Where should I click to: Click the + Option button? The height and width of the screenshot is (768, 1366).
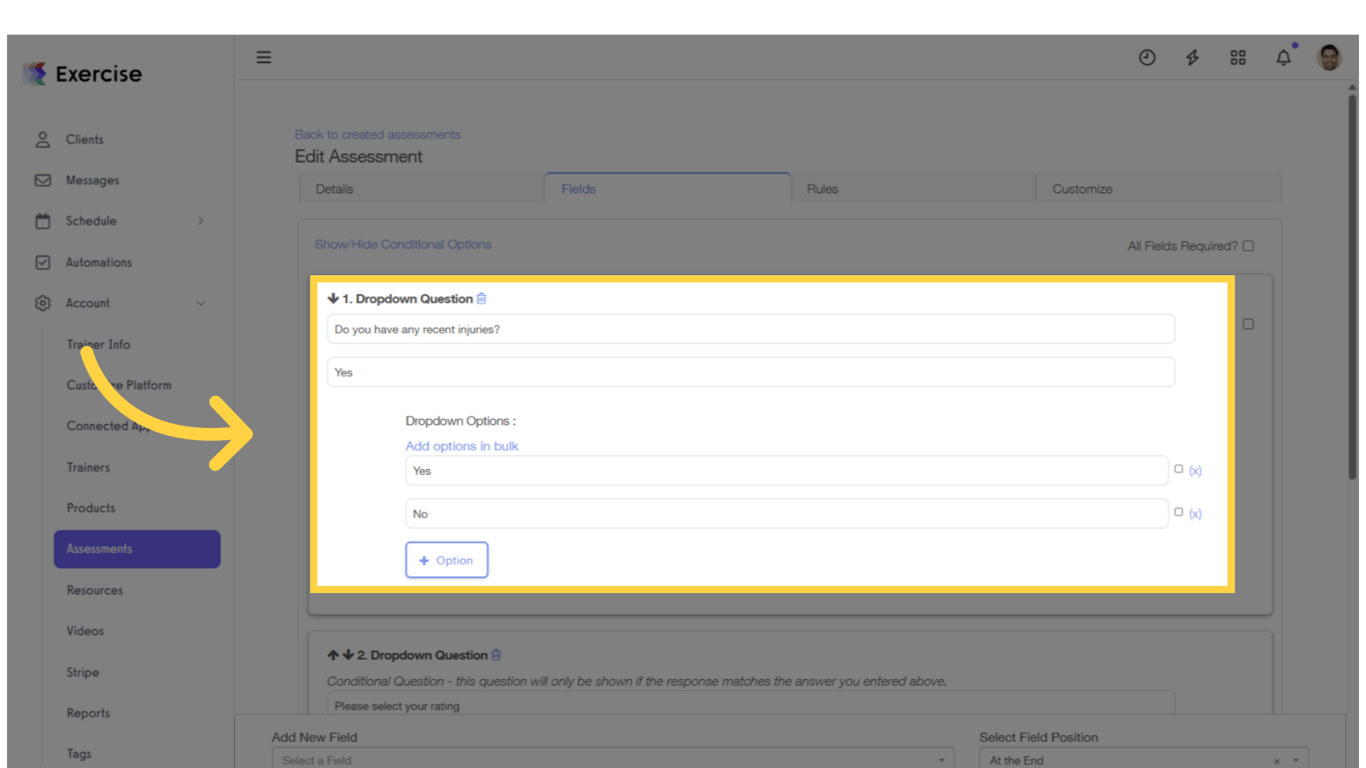[x=446, y=560]
